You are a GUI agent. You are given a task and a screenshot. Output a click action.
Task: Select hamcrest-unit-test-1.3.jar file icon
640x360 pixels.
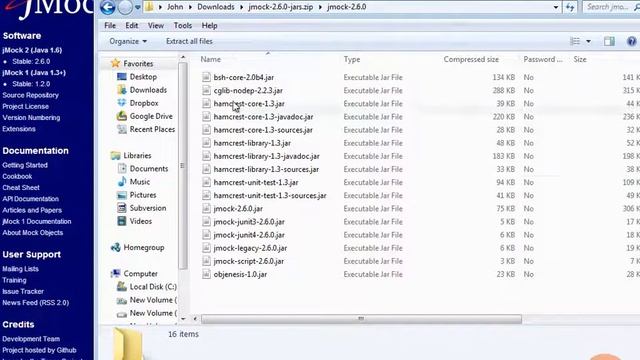coord(206,182)
